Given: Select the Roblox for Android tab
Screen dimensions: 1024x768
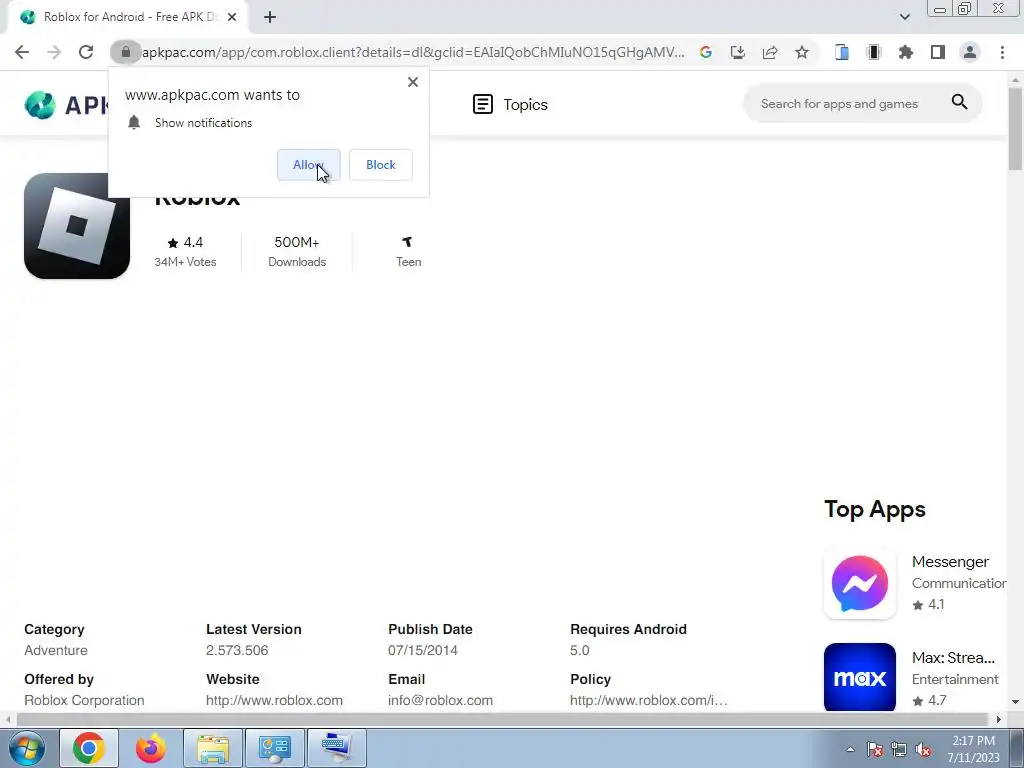Looking at the screenshot, I should point(127,17).
